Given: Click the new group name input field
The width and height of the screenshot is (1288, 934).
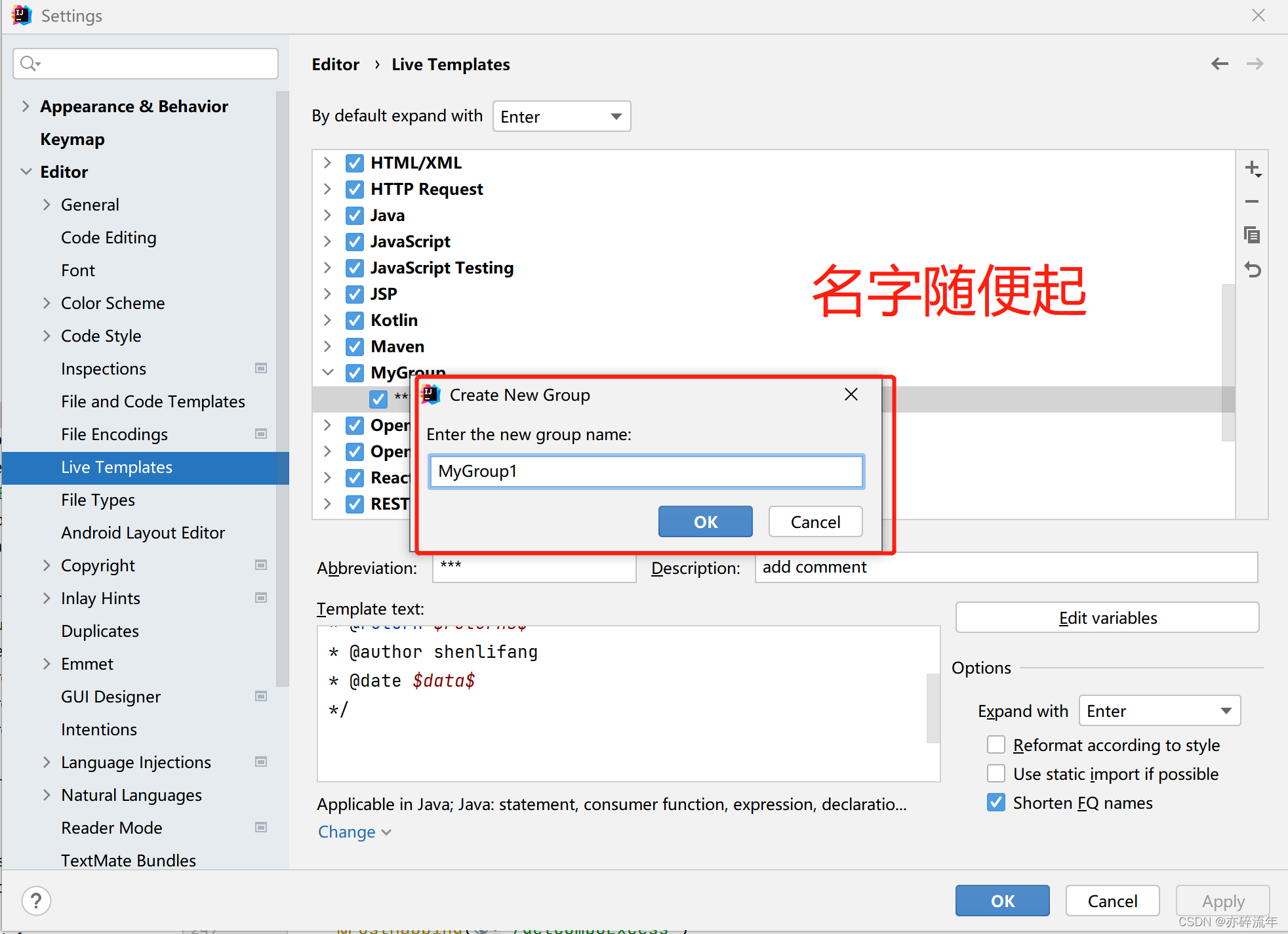Looking at the screenshot, I should (x=646, y=472).
